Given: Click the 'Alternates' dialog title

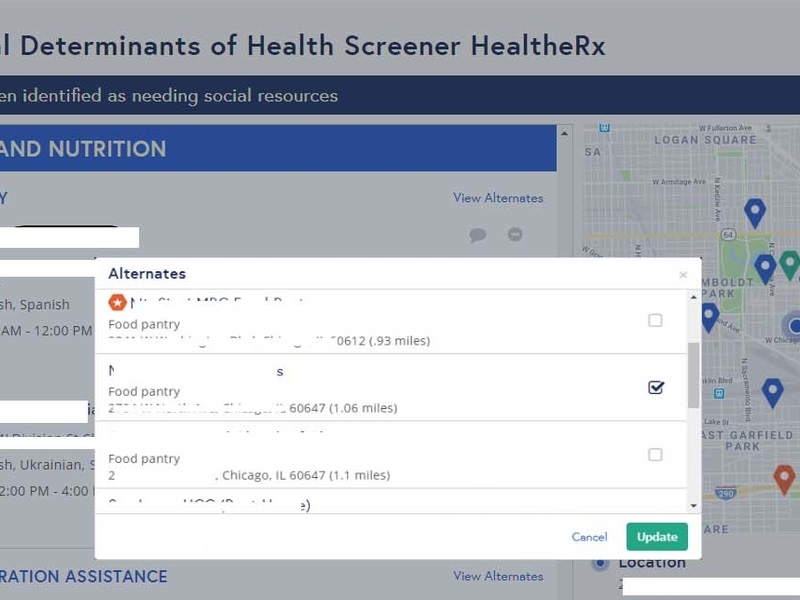Looking at the screenshot, I should coord(147,274).
